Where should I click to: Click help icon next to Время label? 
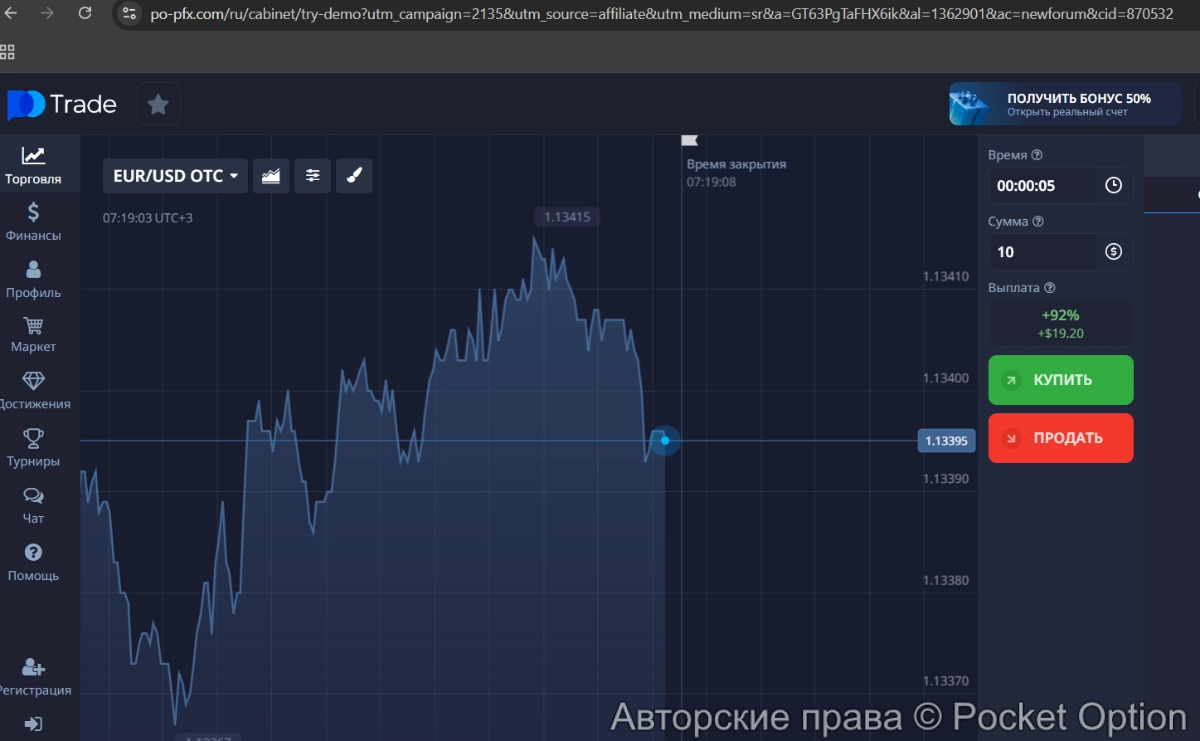(1037, 155)
